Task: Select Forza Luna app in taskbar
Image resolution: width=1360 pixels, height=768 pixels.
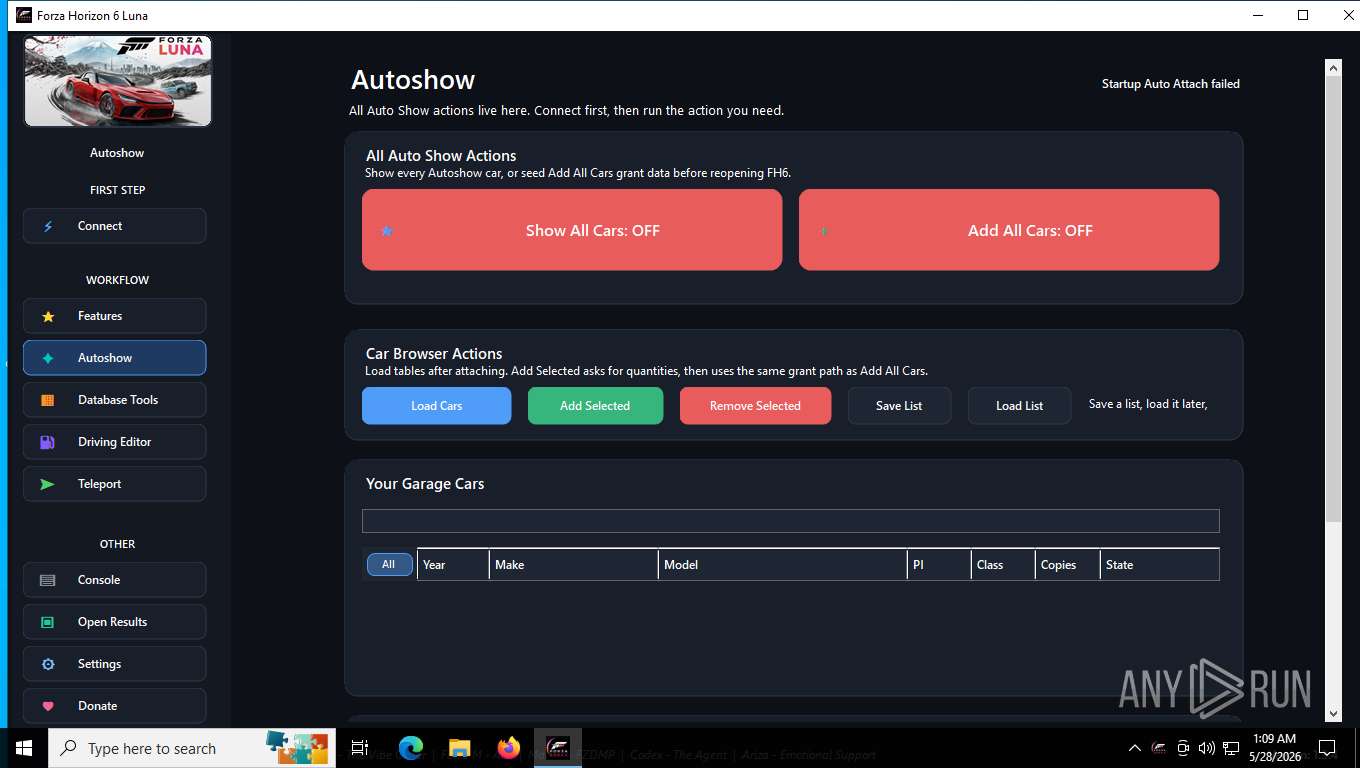Action: [558, 748]
